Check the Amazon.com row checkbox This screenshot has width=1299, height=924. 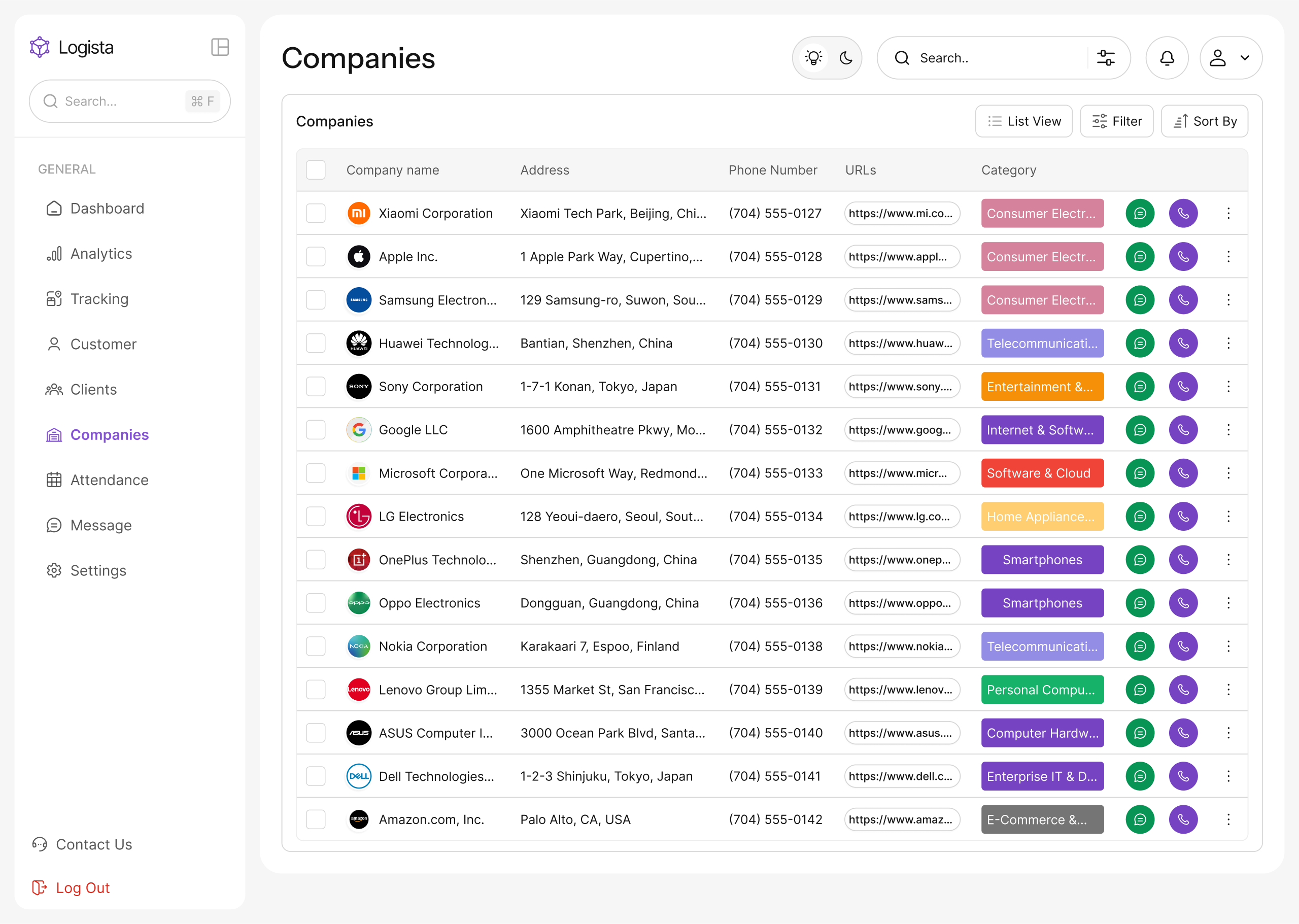pos(315,819)
